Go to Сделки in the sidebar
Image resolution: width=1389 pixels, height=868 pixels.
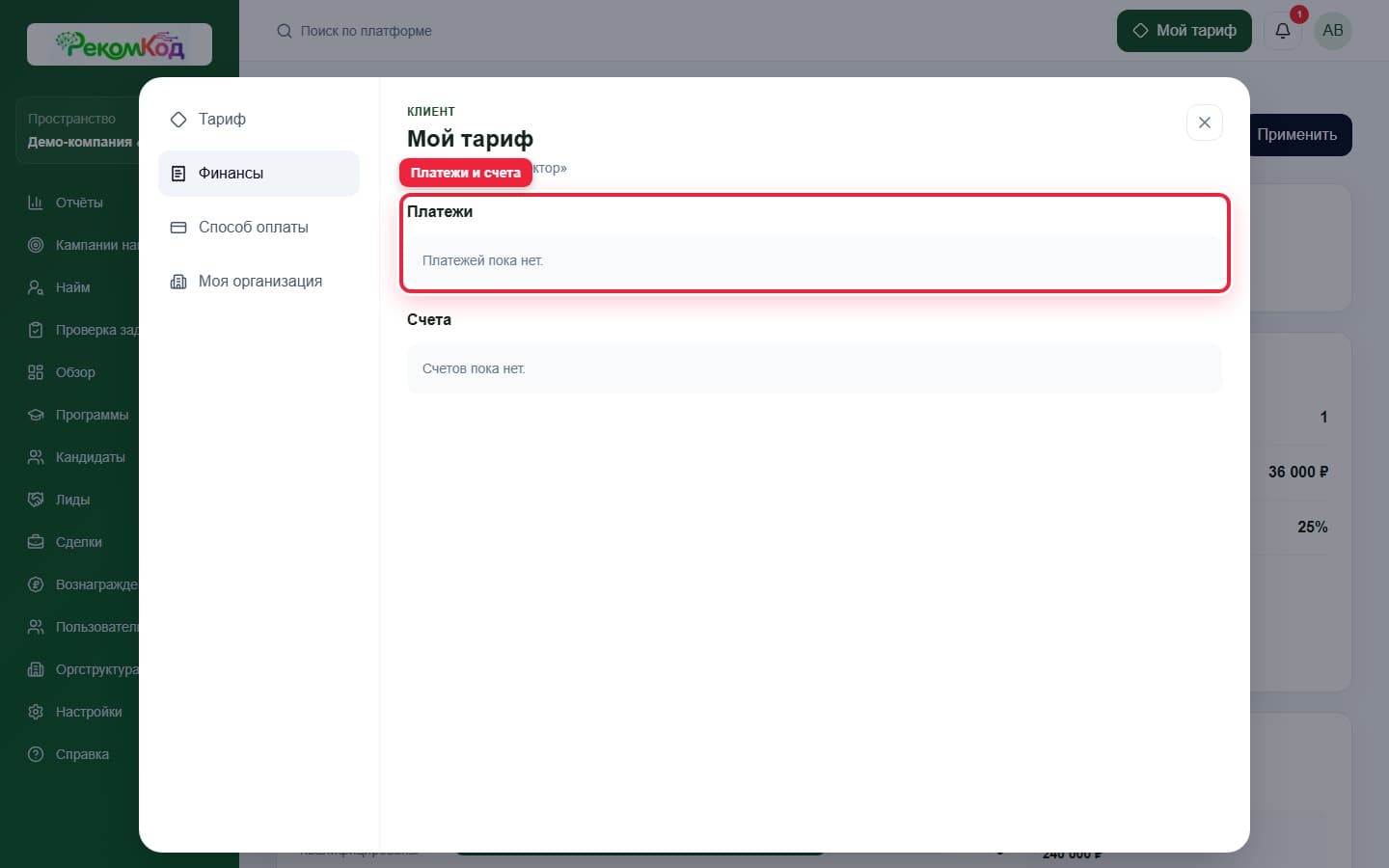click(79, 542)
